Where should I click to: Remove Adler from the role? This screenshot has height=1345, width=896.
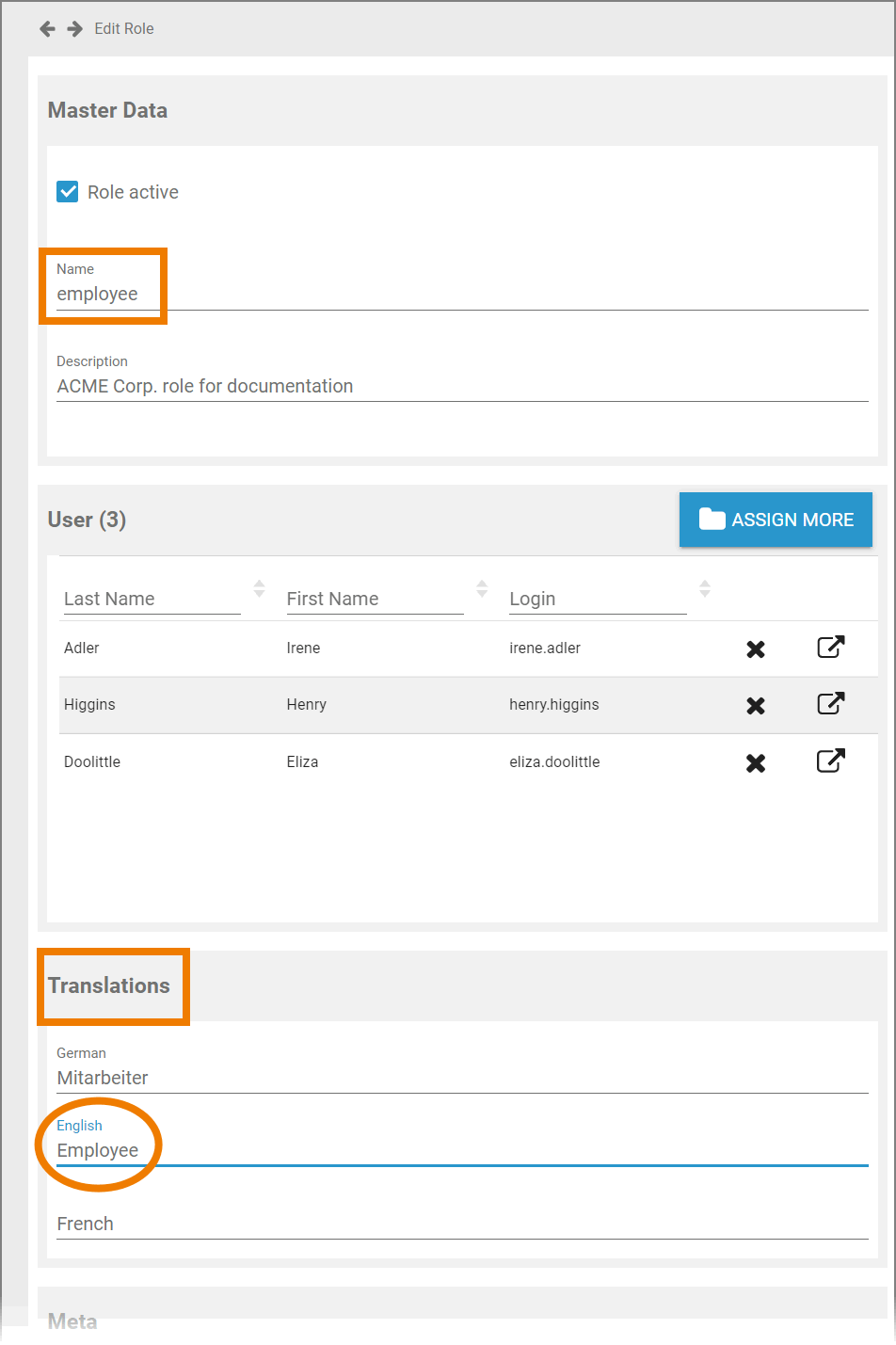point(756,648)
